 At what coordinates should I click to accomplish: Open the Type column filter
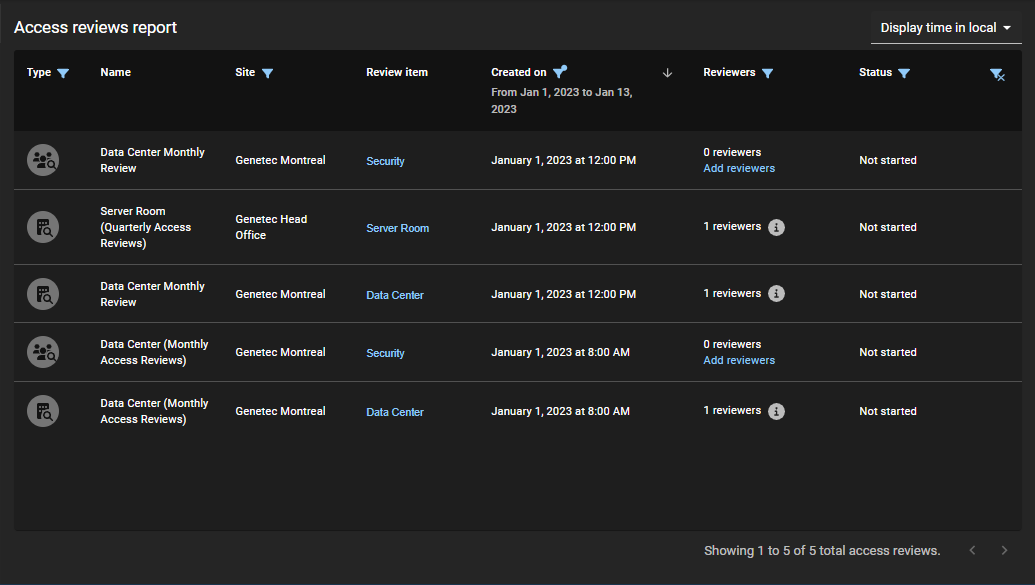[63, 73]
